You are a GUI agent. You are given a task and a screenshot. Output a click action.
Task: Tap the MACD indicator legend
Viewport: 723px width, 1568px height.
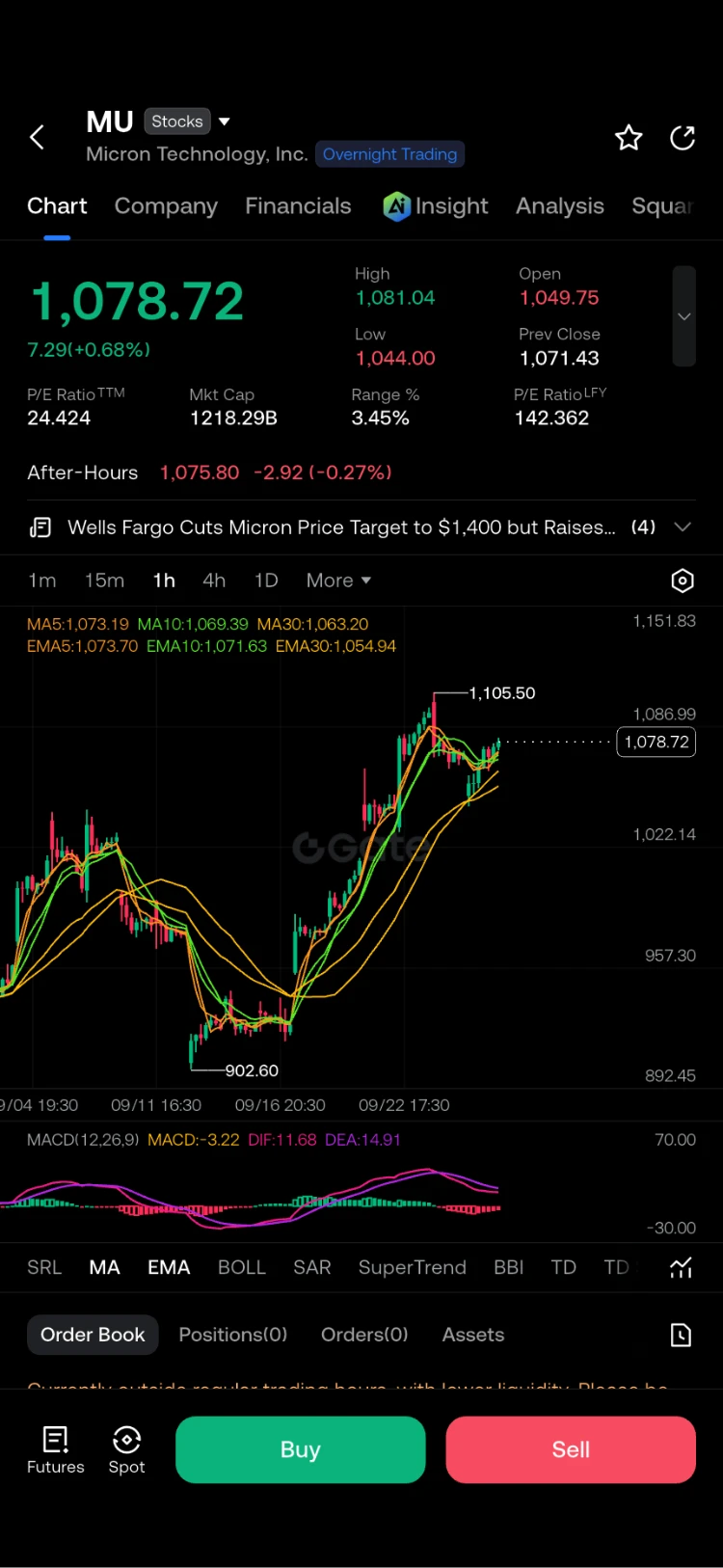[214, 1140]
